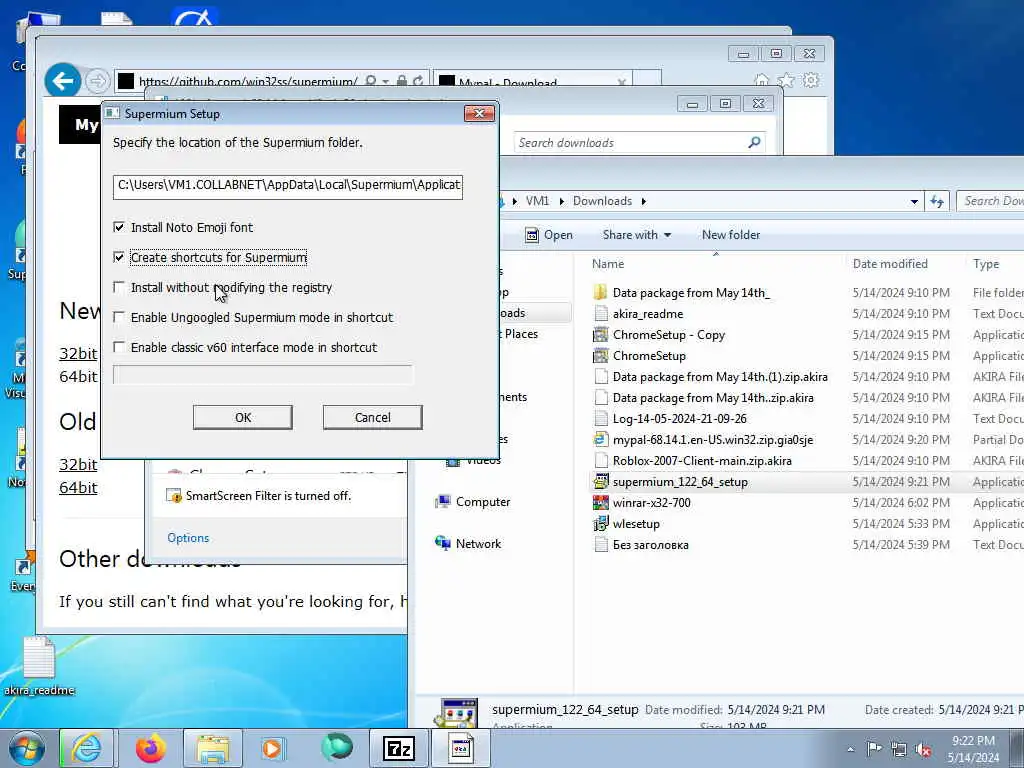Screen dimensions: 1024x768
Task: Expand the arrow after Downloads in breadcrumb
Action: tap(644, 201)
